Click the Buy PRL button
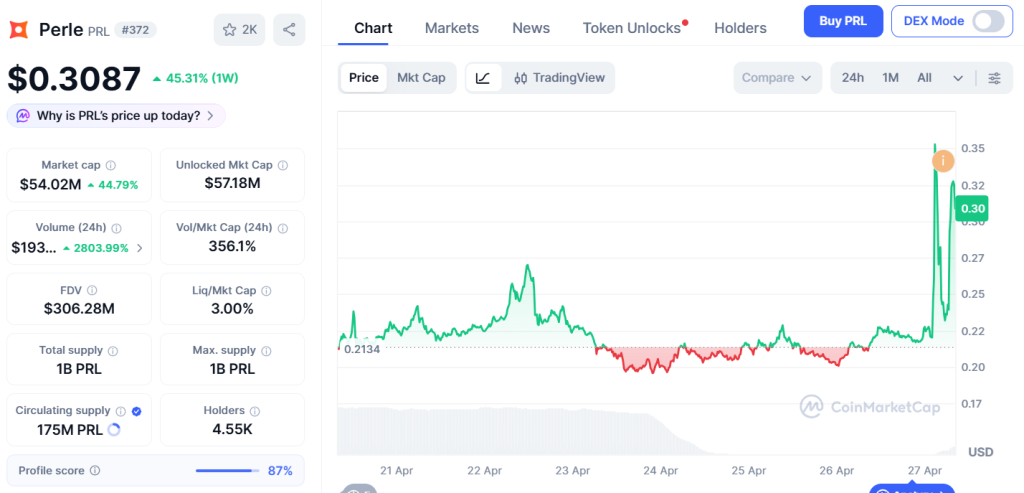The image size is (1024, 493). pos(843,21)
